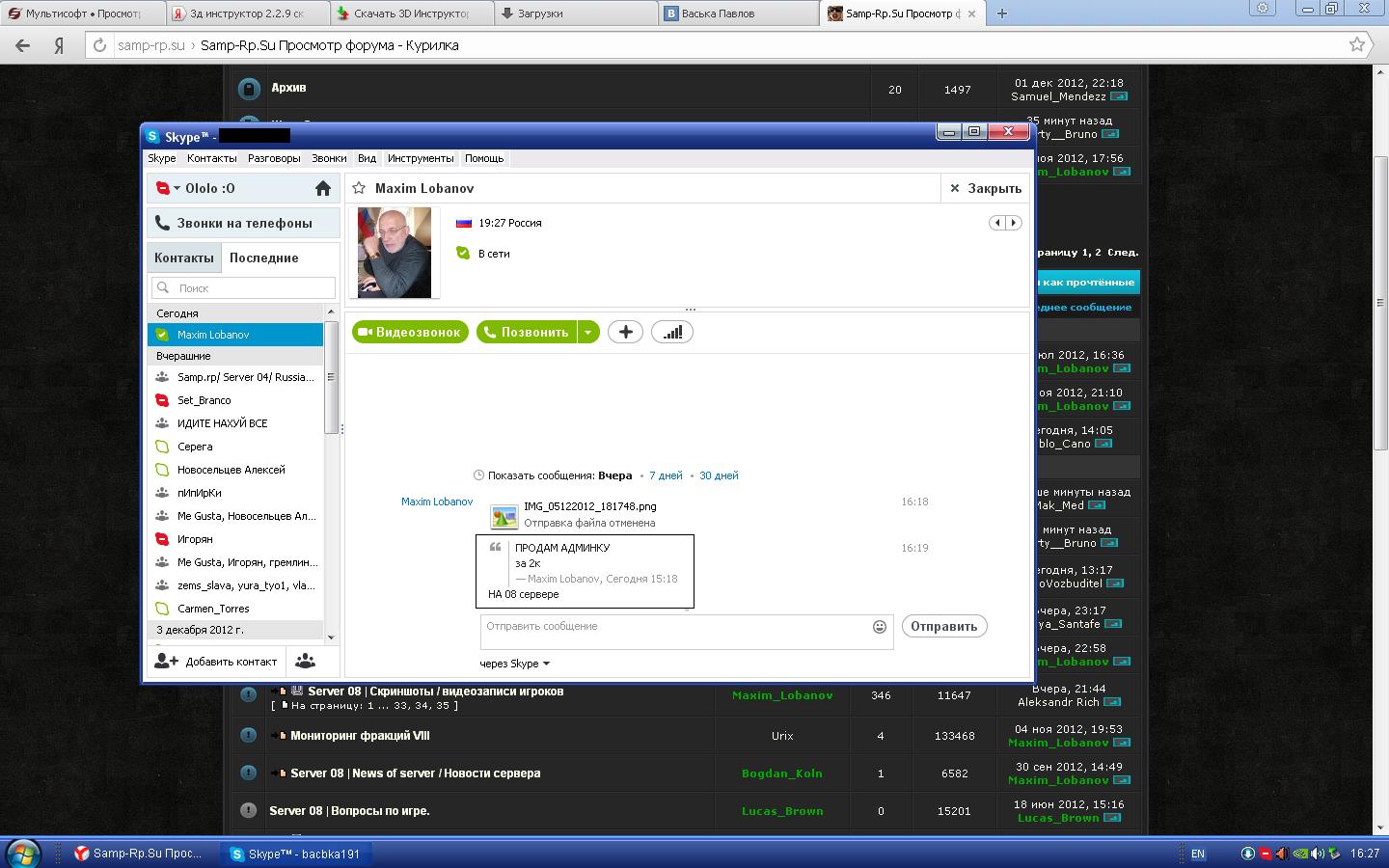Bookmark the page with the star icon
1389x868 pixels.
pyautogui.click(x=1357, y=44)
